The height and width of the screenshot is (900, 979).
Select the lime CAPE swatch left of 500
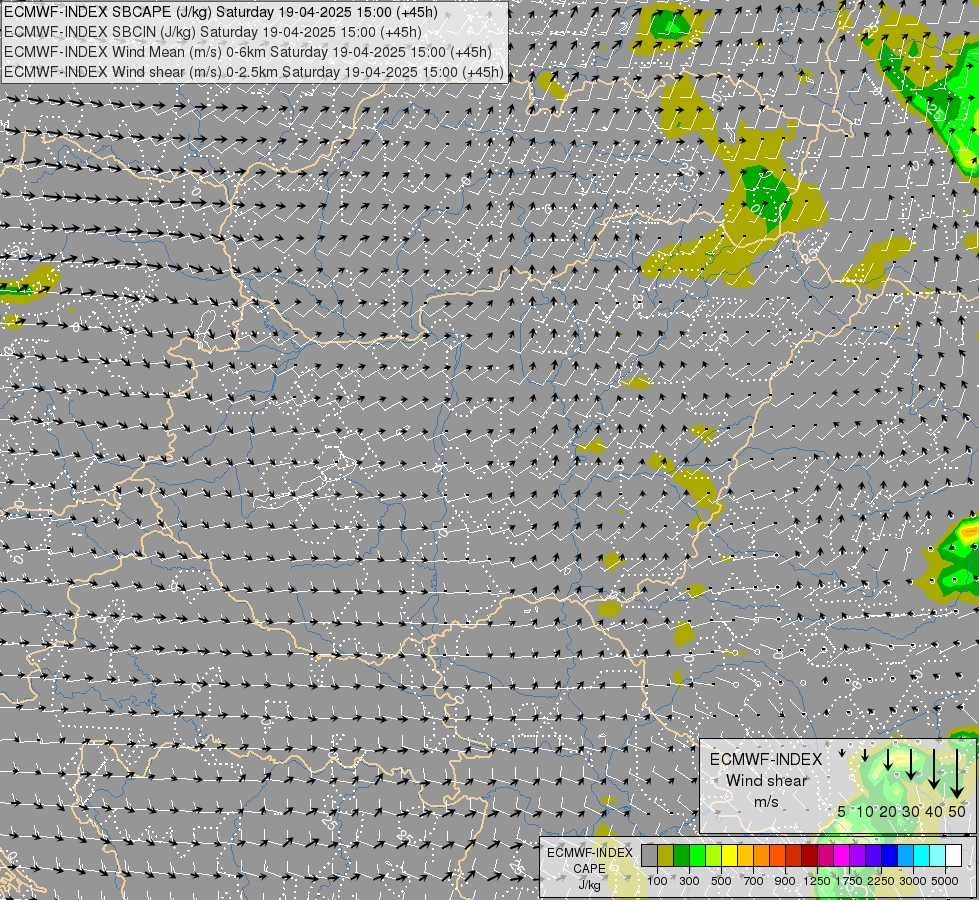pyautogui.click(x=714, y=855)
